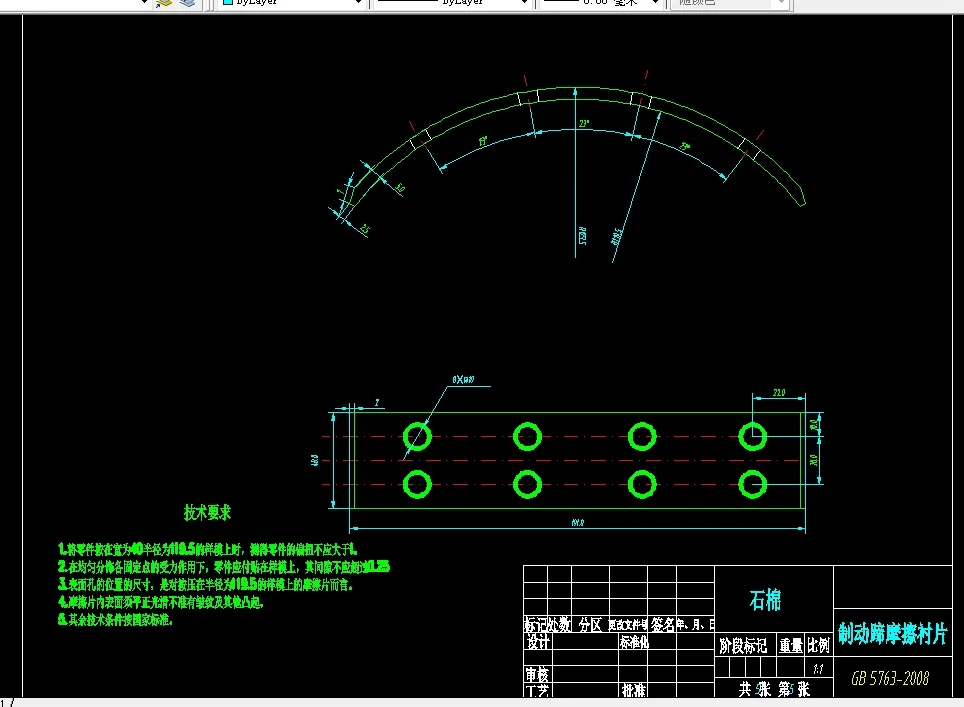This screenshot has width=964, height=707.
Task: Select the 48.0 width dimension text
Action: [315, 460]
